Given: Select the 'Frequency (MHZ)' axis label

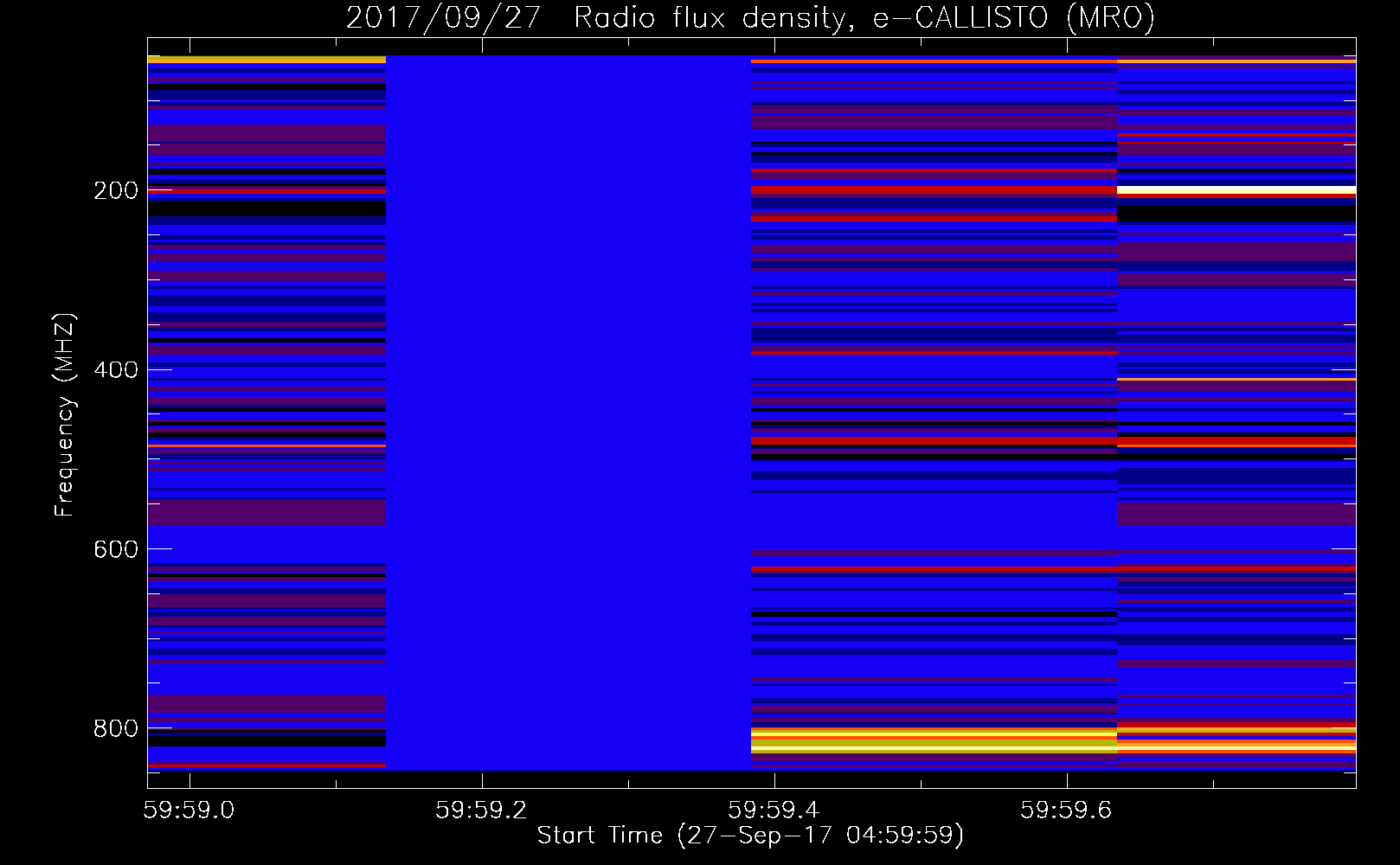Looking at the screenshot, I should (x=65, y=414).
